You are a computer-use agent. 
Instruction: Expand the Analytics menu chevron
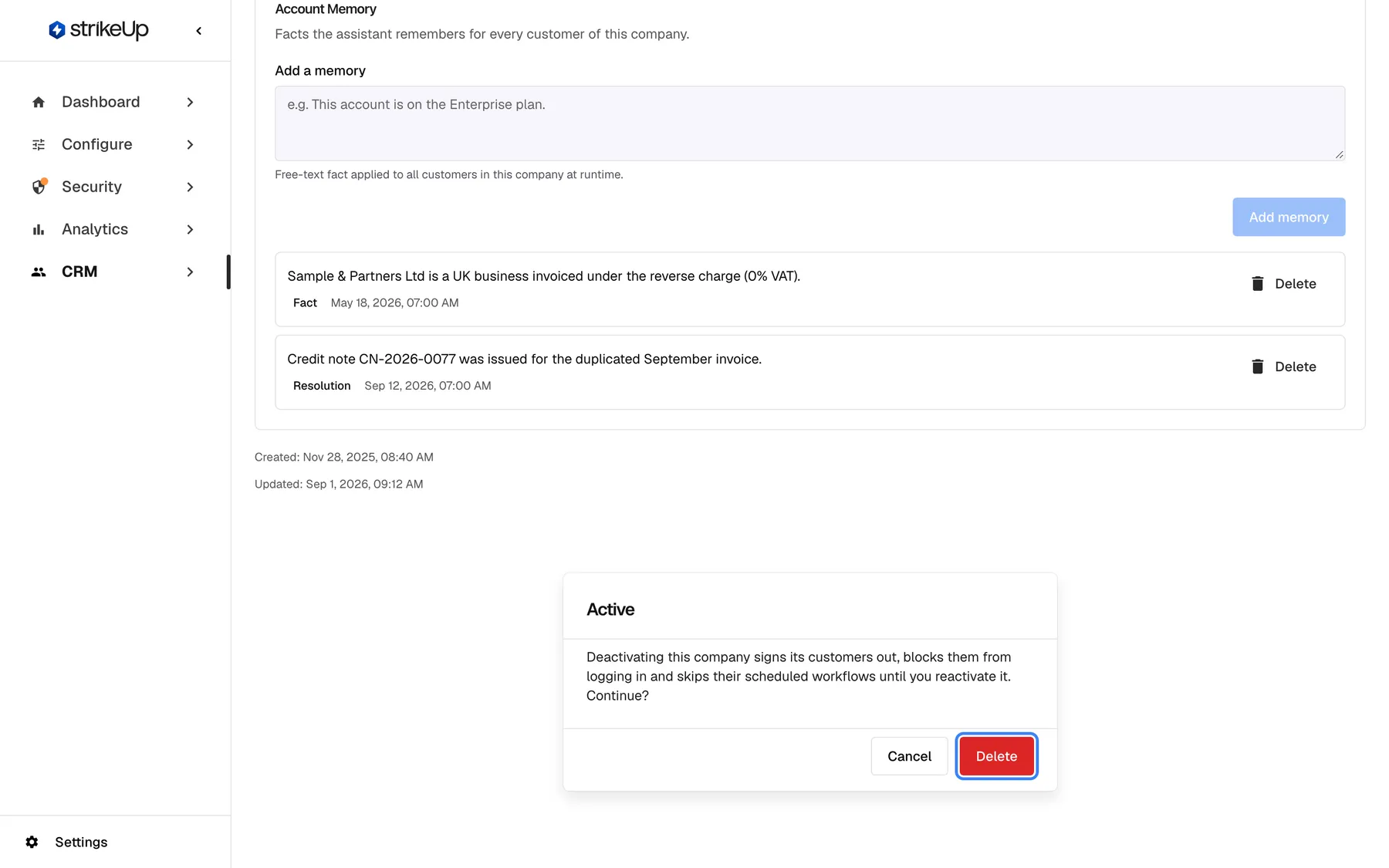click(x=190, y=229)
